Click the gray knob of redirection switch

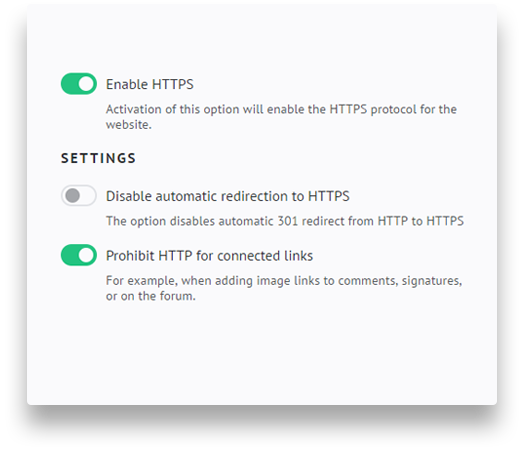pos(72,195)
